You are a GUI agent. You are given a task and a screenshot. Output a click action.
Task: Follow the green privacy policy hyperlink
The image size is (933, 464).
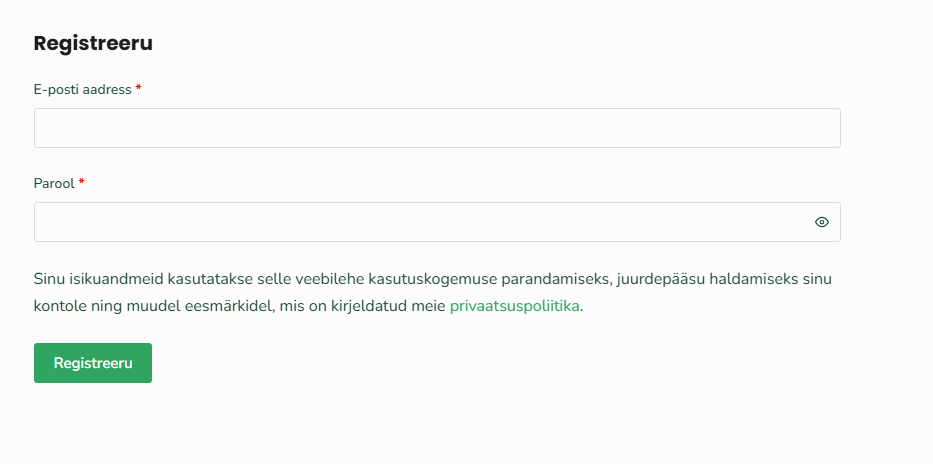[514, 306]
